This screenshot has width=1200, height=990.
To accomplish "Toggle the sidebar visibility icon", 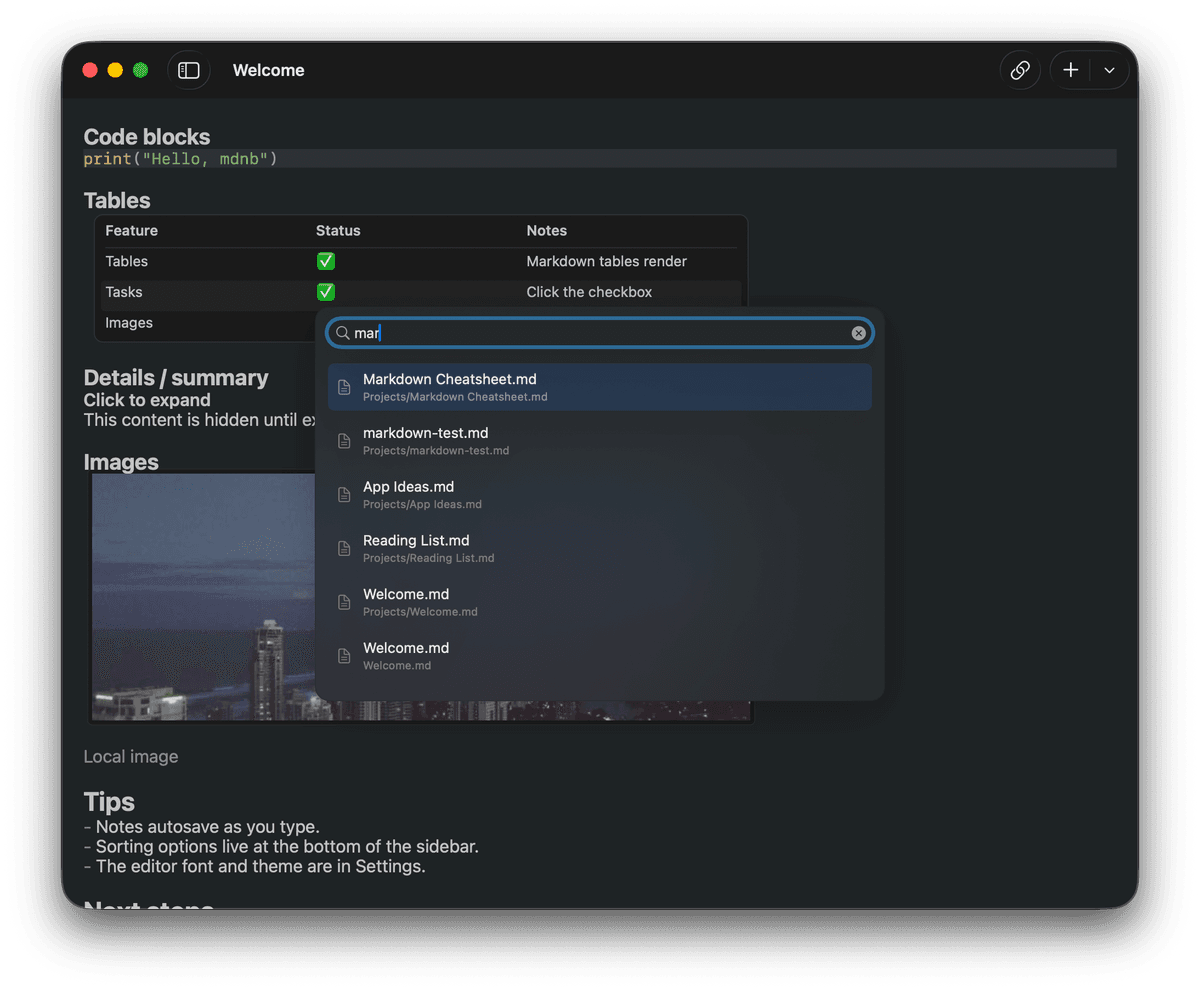I will coord(189,70).
